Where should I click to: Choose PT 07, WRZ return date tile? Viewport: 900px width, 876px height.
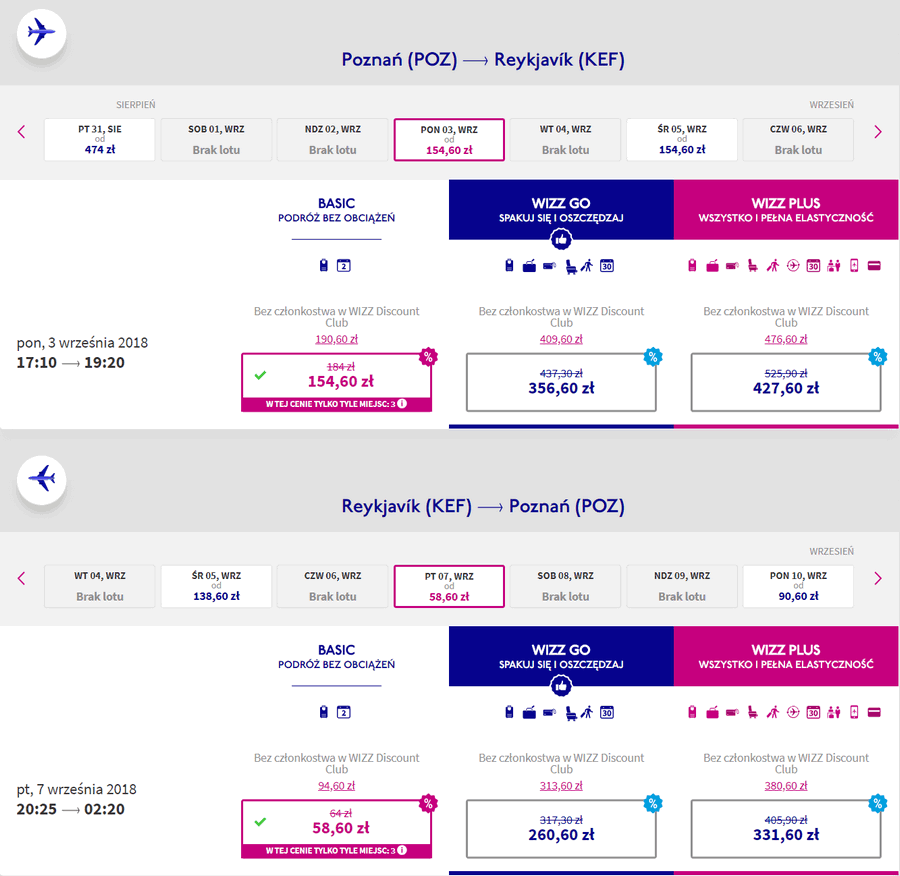pos(449,586)
